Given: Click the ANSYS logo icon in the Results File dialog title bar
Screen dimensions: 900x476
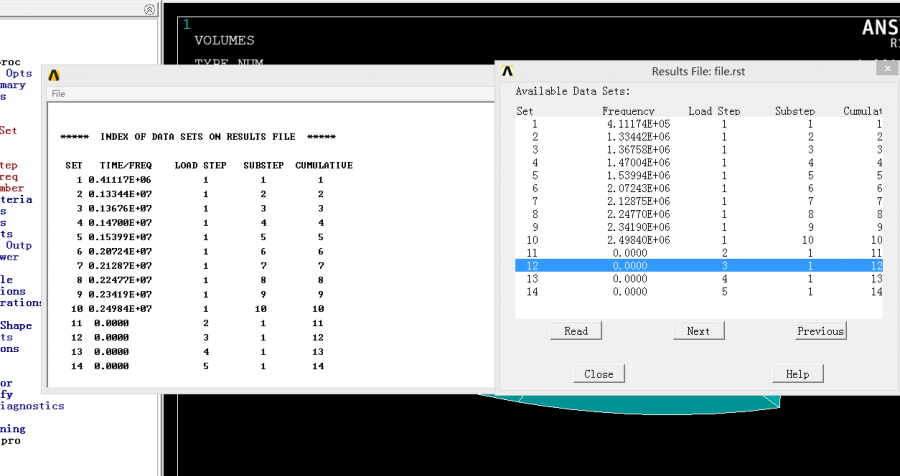Looking at the screenshot, I should tap(507, 71).
